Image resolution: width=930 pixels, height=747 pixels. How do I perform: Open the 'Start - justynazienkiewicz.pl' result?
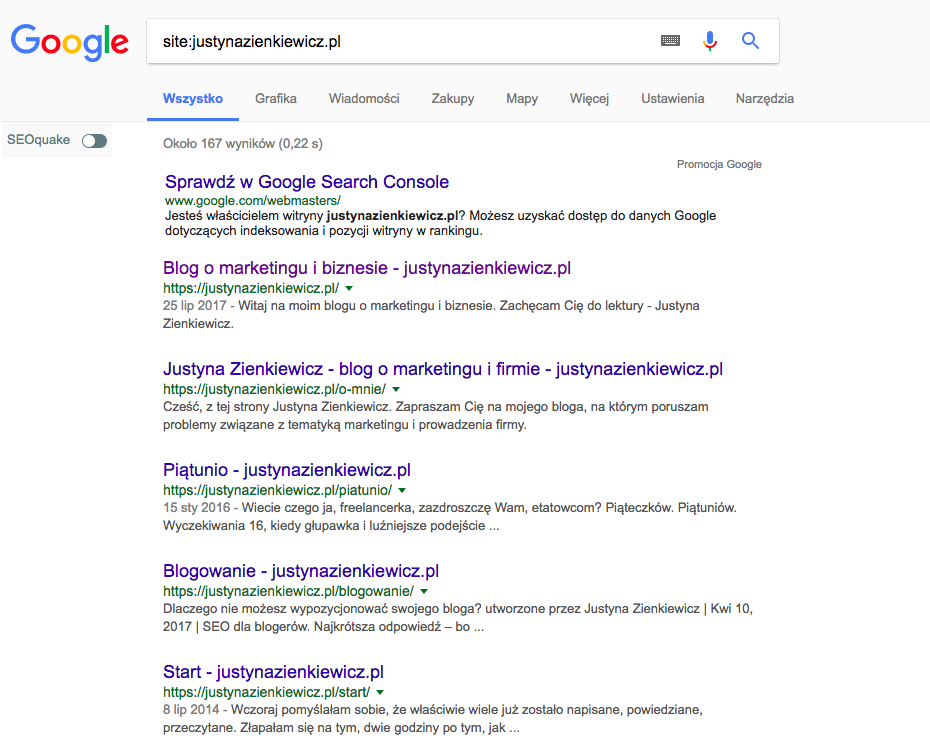point(273,672)
